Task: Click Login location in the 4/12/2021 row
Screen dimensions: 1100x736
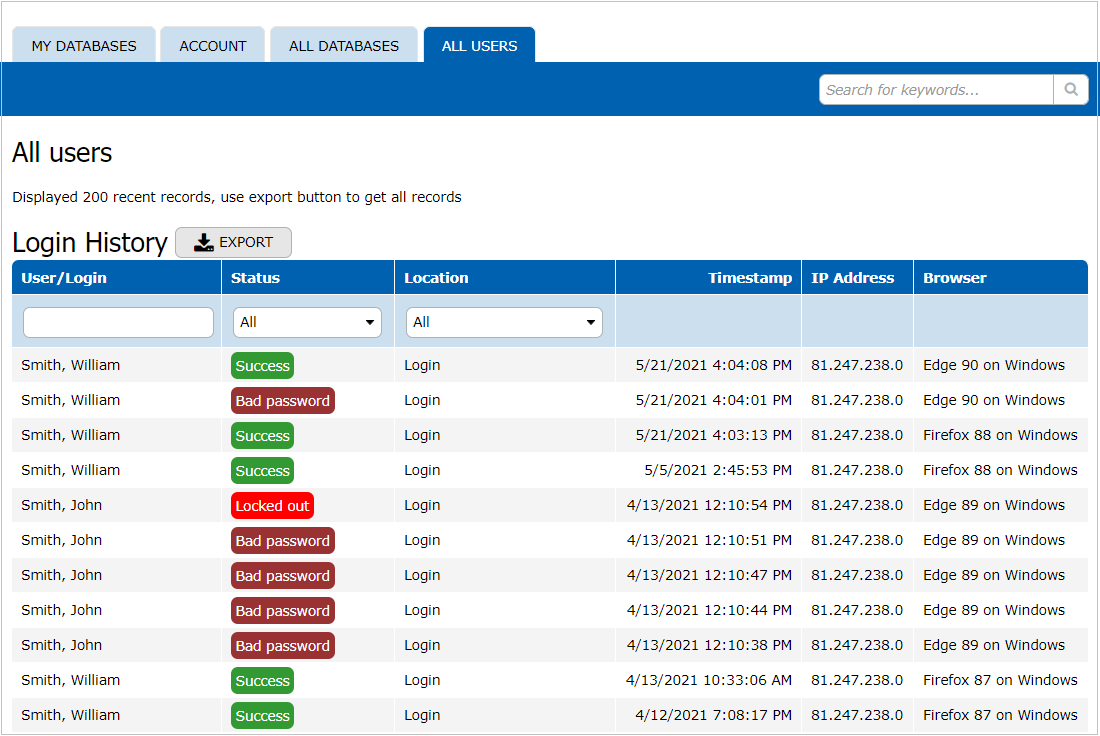Action: (x=422, y=715)
